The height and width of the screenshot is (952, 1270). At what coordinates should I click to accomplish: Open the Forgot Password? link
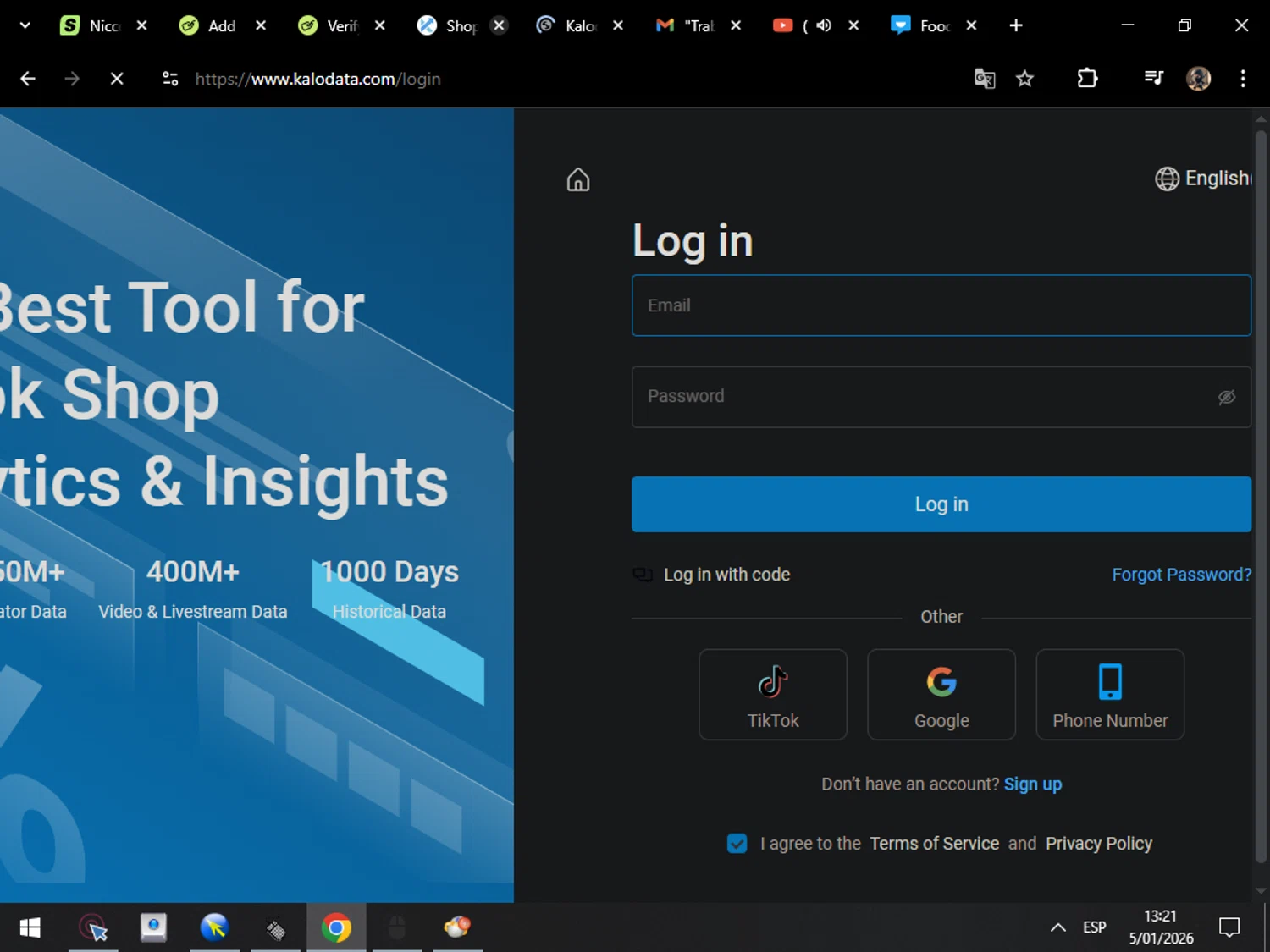point(1181,575)
